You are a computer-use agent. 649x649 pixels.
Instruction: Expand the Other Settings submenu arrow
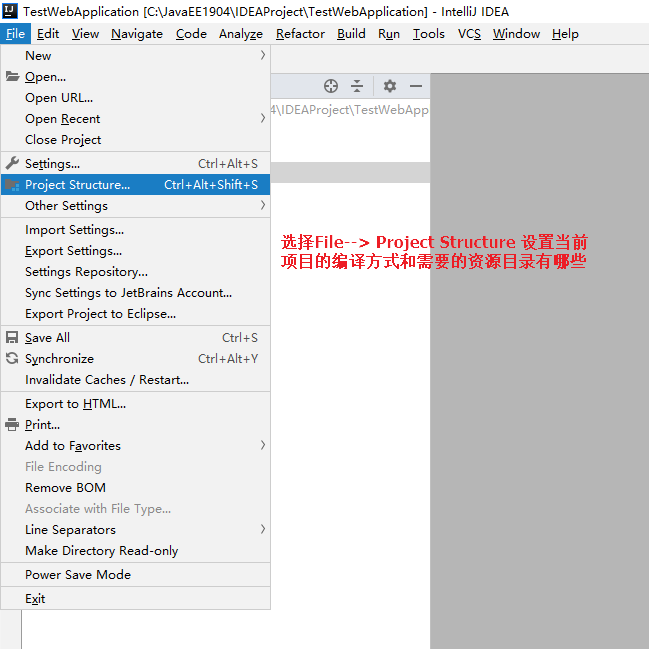point(263,205)
